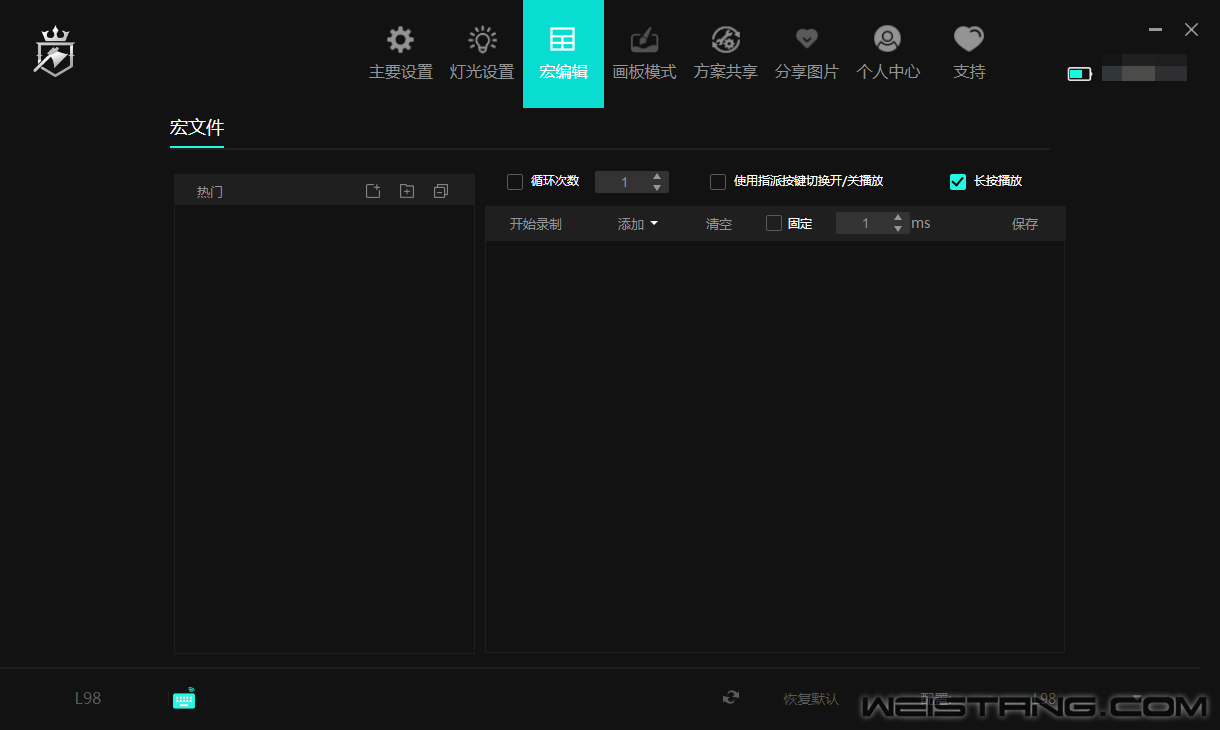
Task: Decrease the 循环次数 value
Action: pyautogui.click(x=657, y=187)
